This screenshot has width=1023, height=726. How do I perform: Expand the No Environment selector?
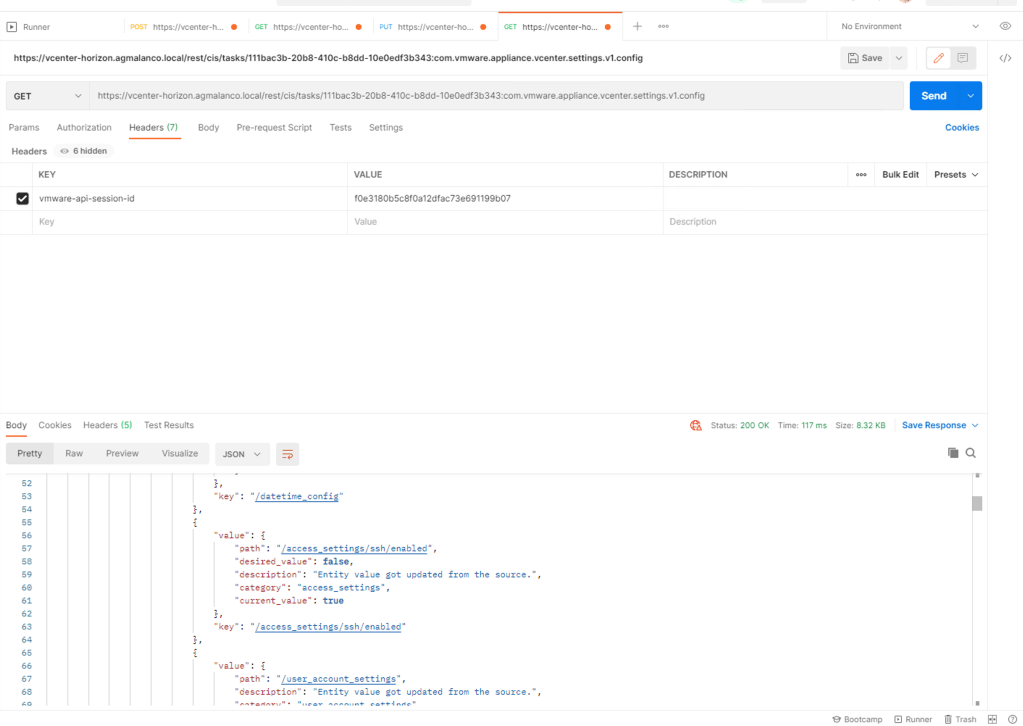pos(910,26)
